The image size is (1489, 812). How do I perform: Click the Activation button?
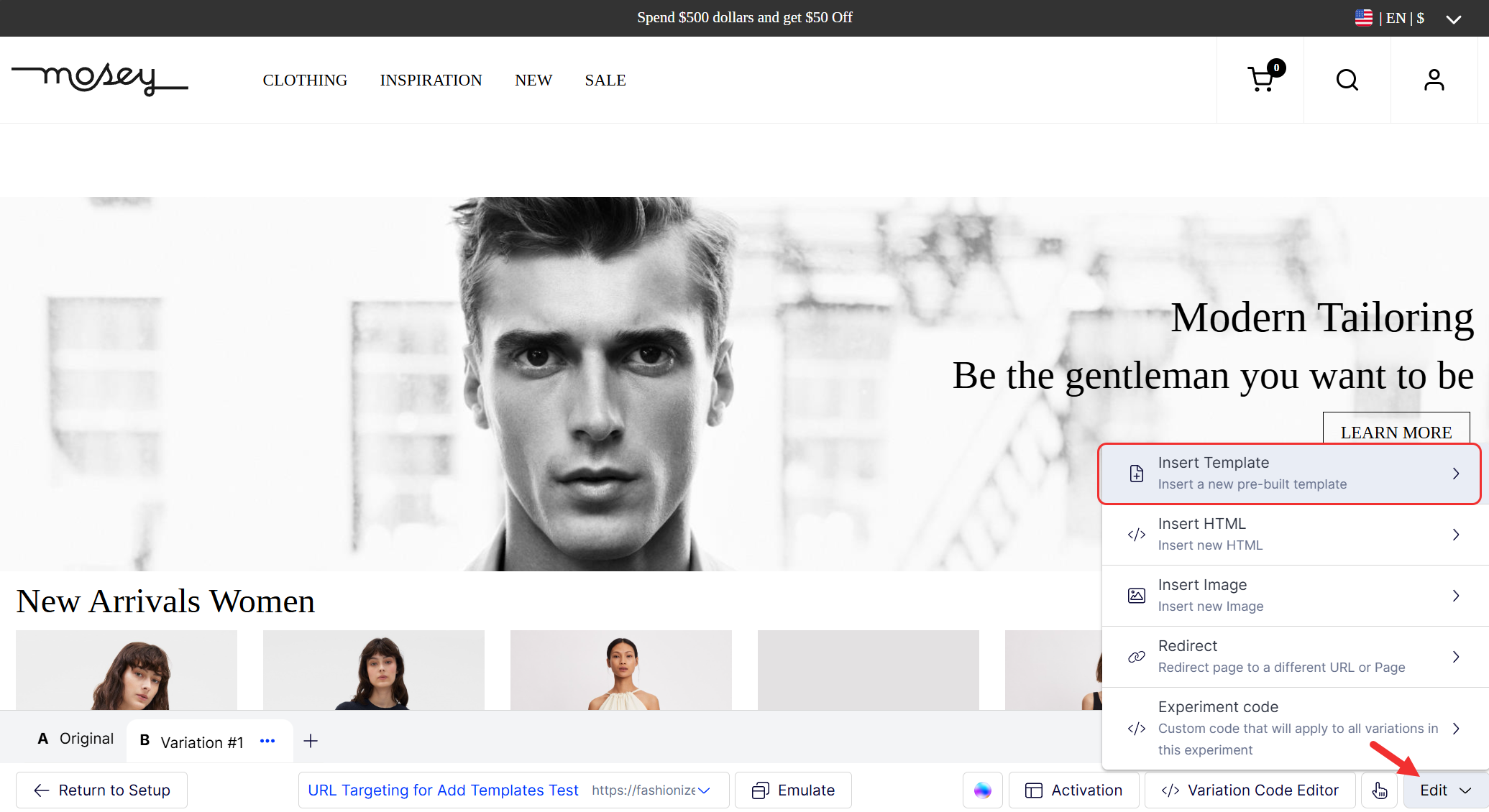[1073, 790]
